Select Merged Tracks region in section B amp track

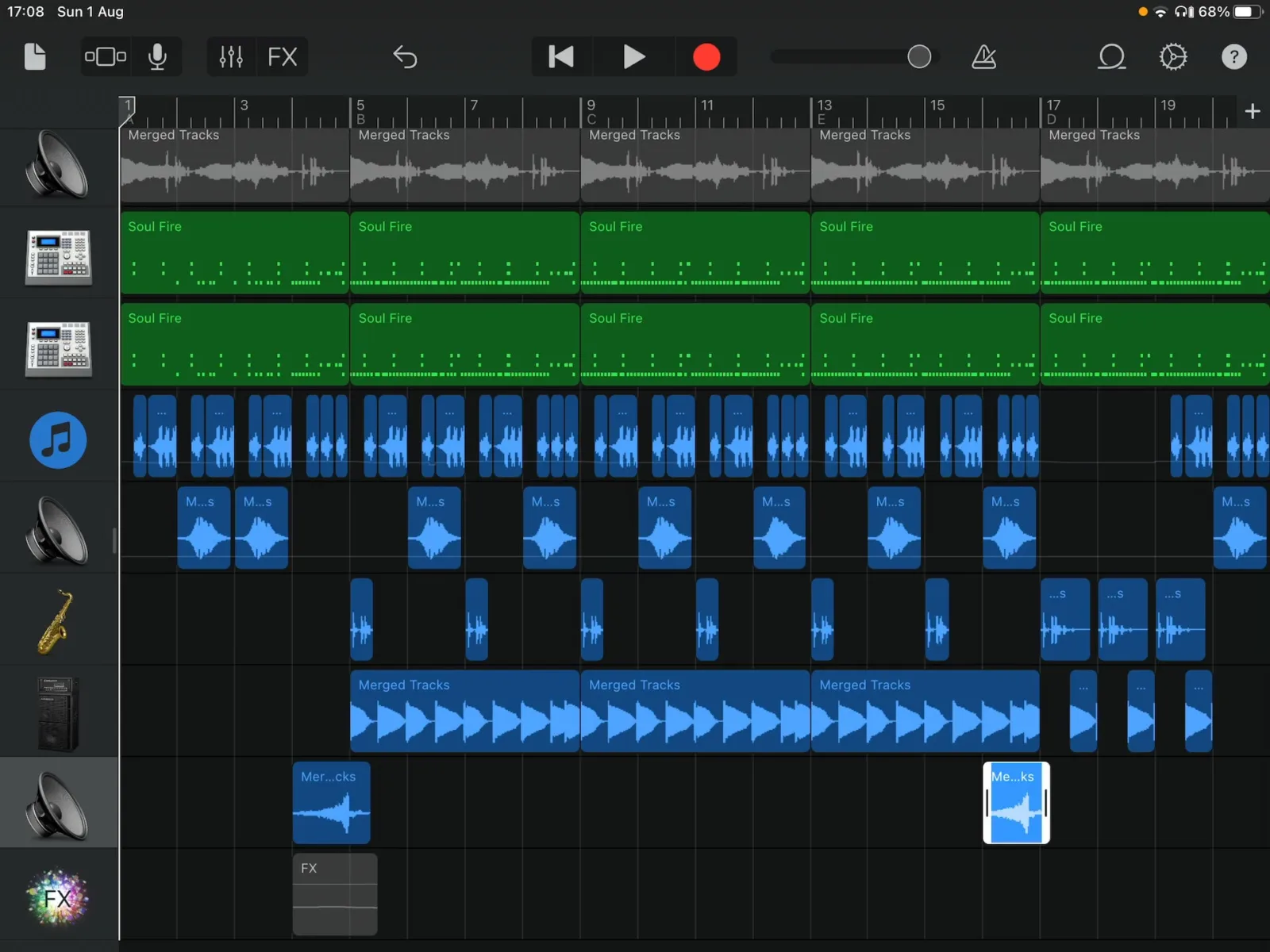point(464,711)
